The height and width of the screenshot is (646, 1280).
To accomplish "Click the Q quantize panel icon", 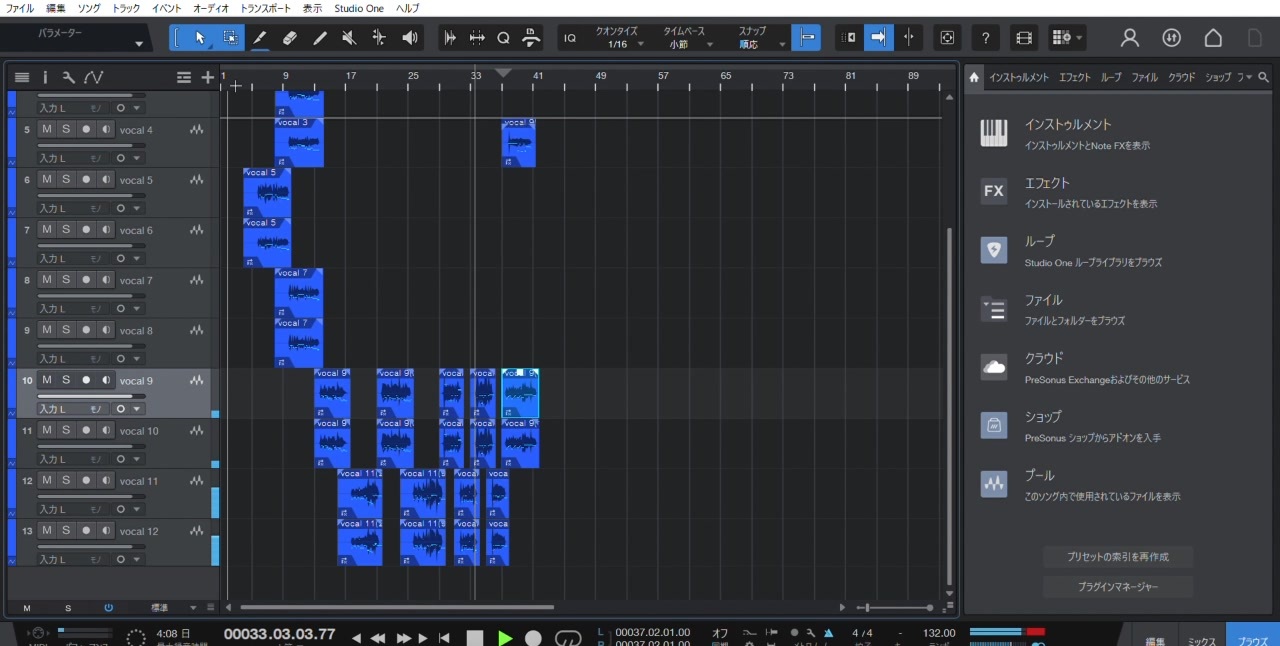I will coord(504,38).
